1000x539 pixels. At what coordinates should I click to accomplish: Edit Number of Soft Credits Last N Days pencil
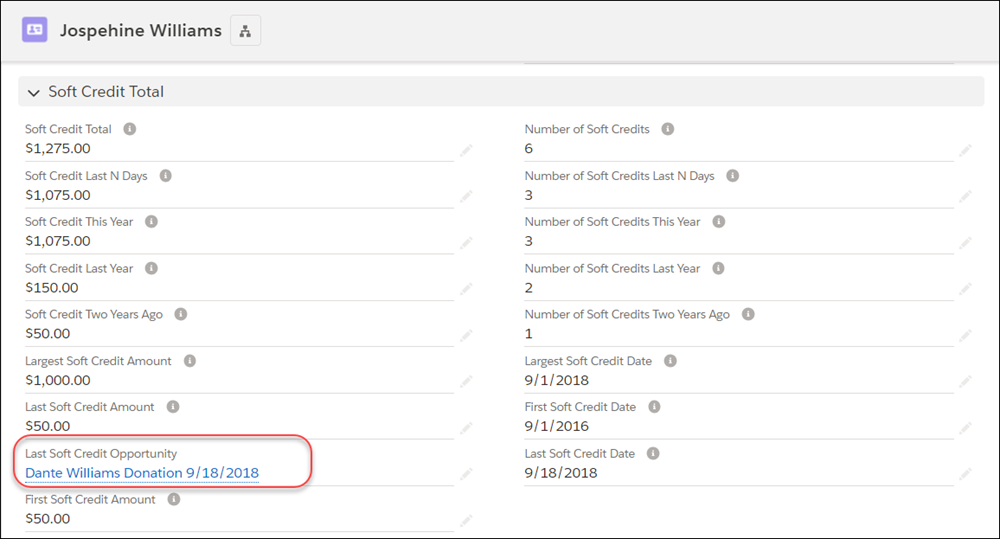tap(965, 196)
